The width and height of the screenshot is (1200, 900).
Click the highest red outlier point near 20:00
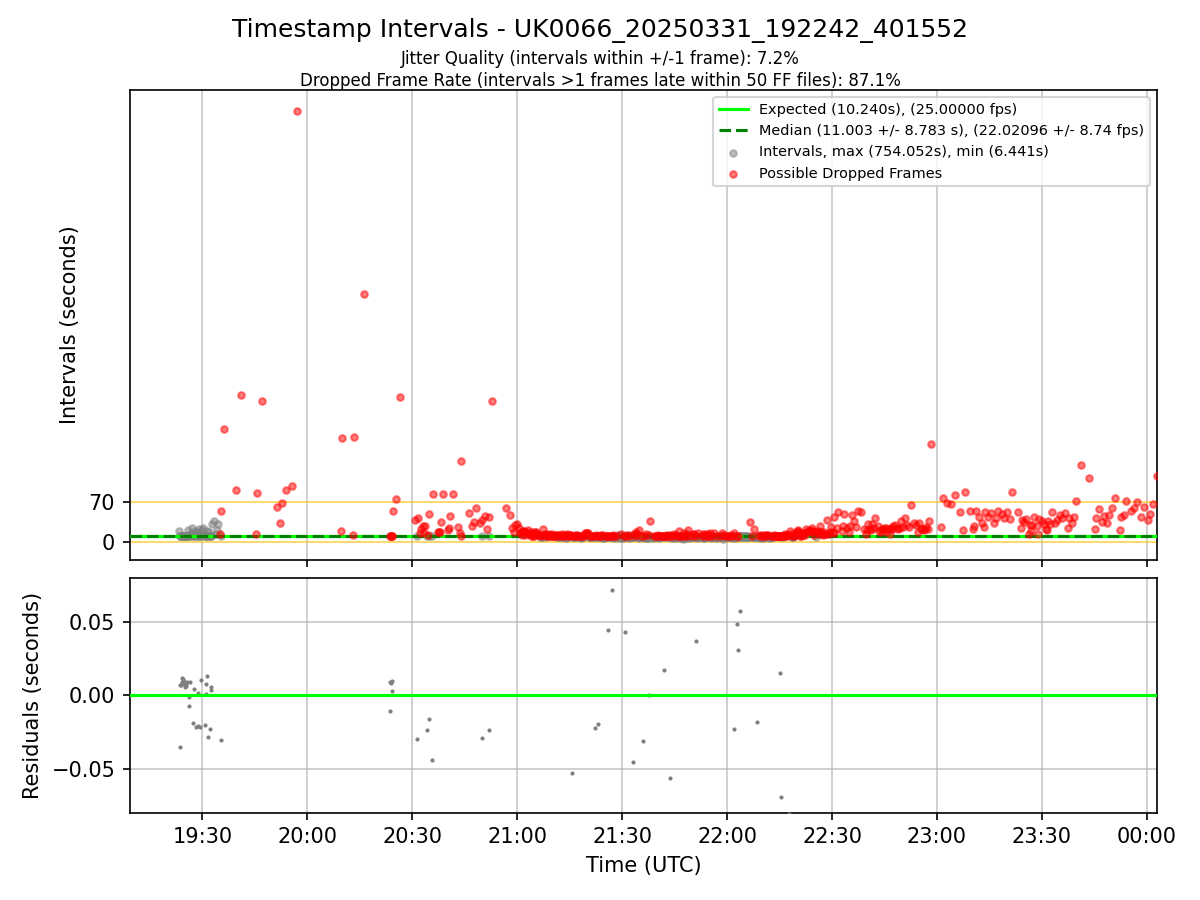point(297,111)
